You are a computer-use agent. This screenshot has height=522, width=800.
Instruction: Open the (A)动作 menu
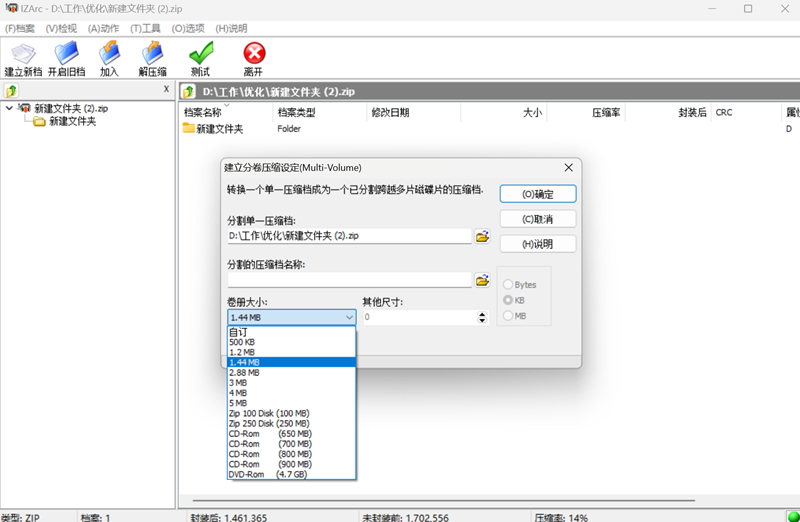[104, 29]
